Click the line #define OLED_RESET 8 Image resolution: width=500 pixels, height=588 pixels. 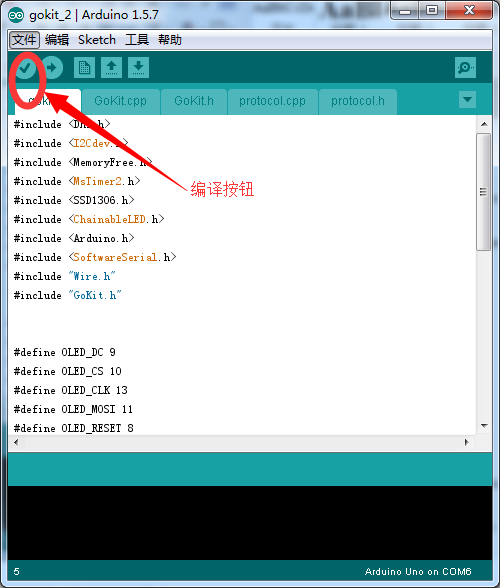(74, 428)
